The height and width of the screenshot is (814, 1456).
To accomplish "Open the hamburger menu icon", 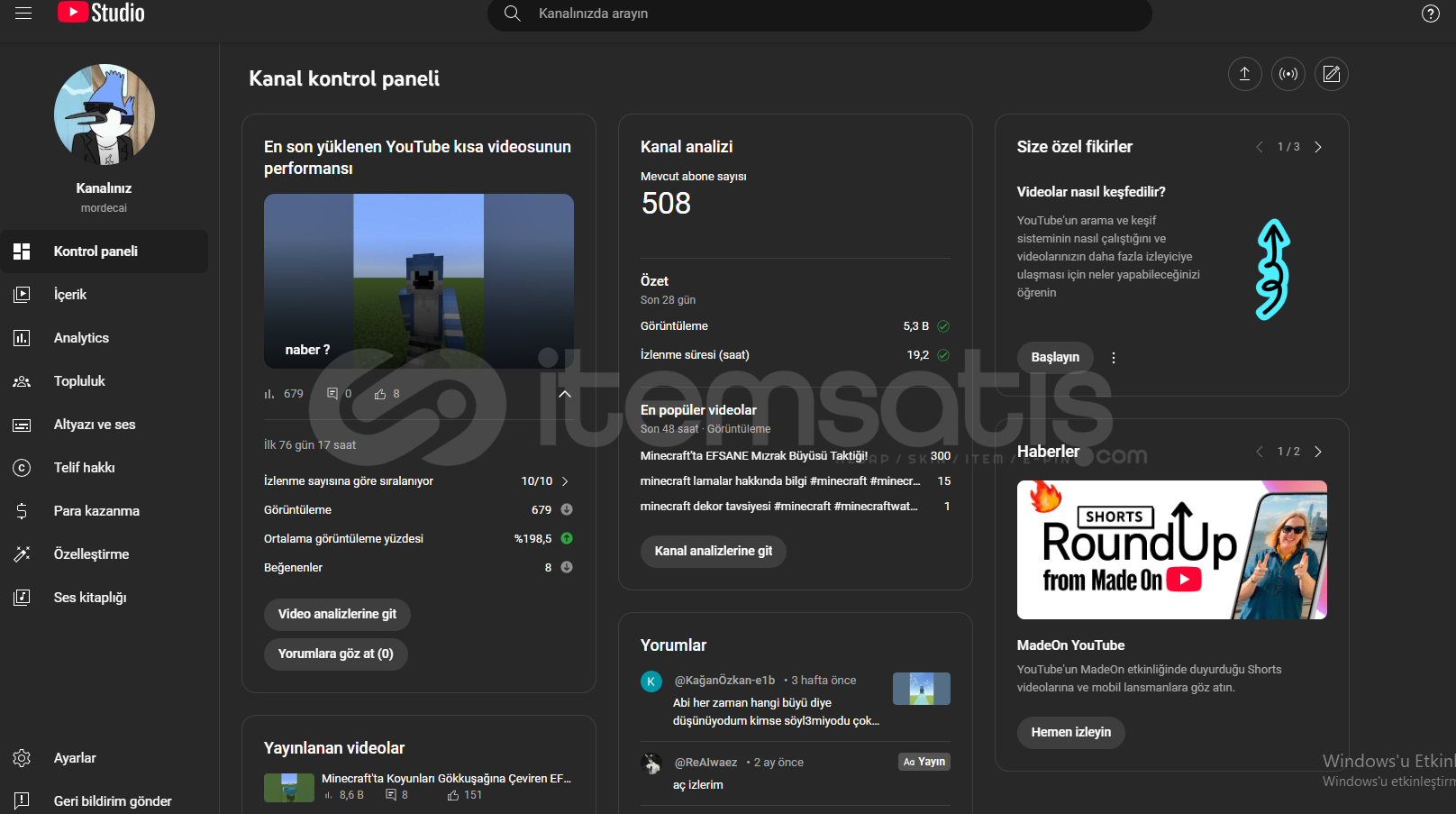I will pyautogui.click(x=23, y=14).
